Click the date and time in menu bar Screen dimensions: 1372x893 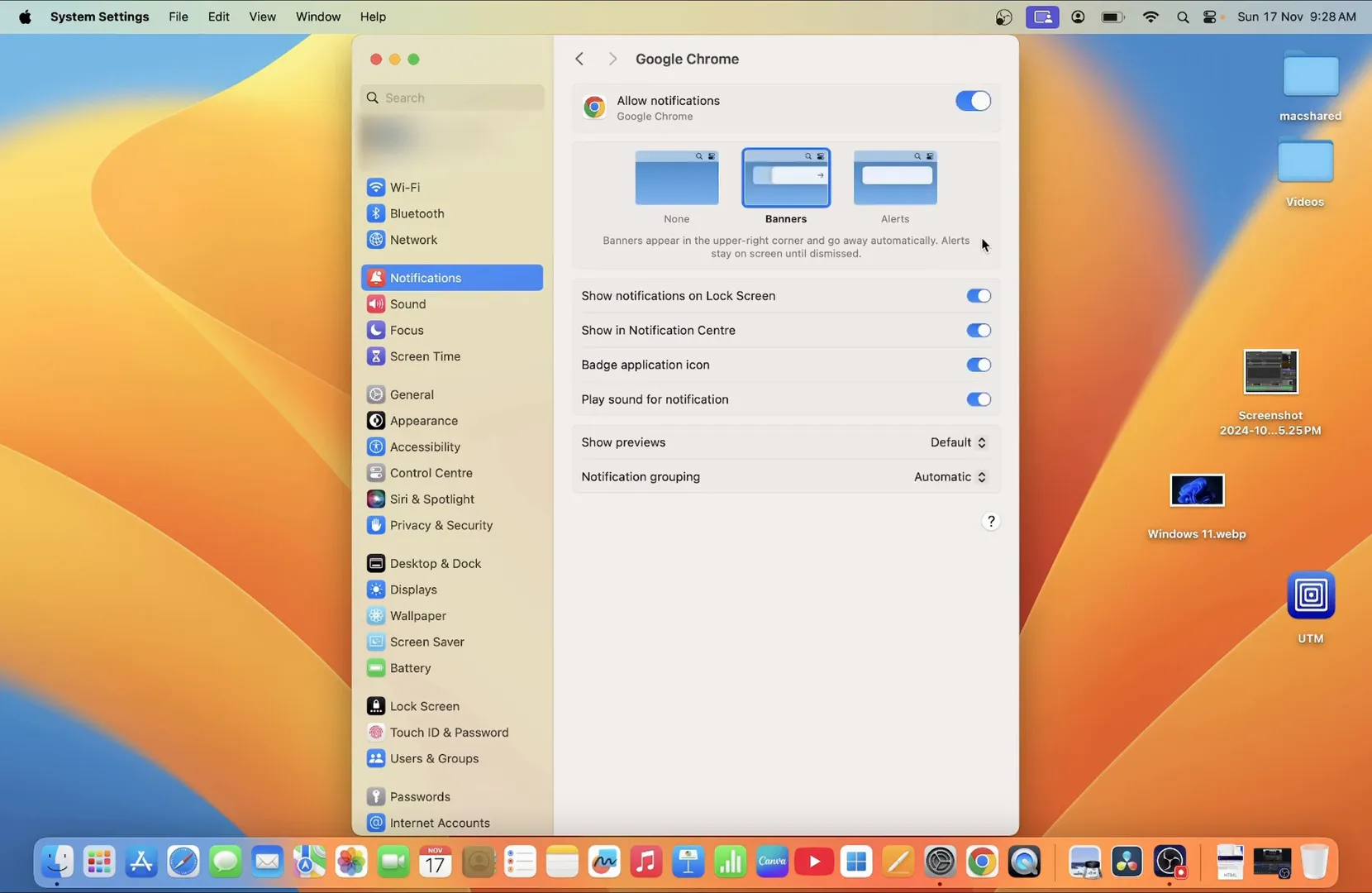point(1297,17)
